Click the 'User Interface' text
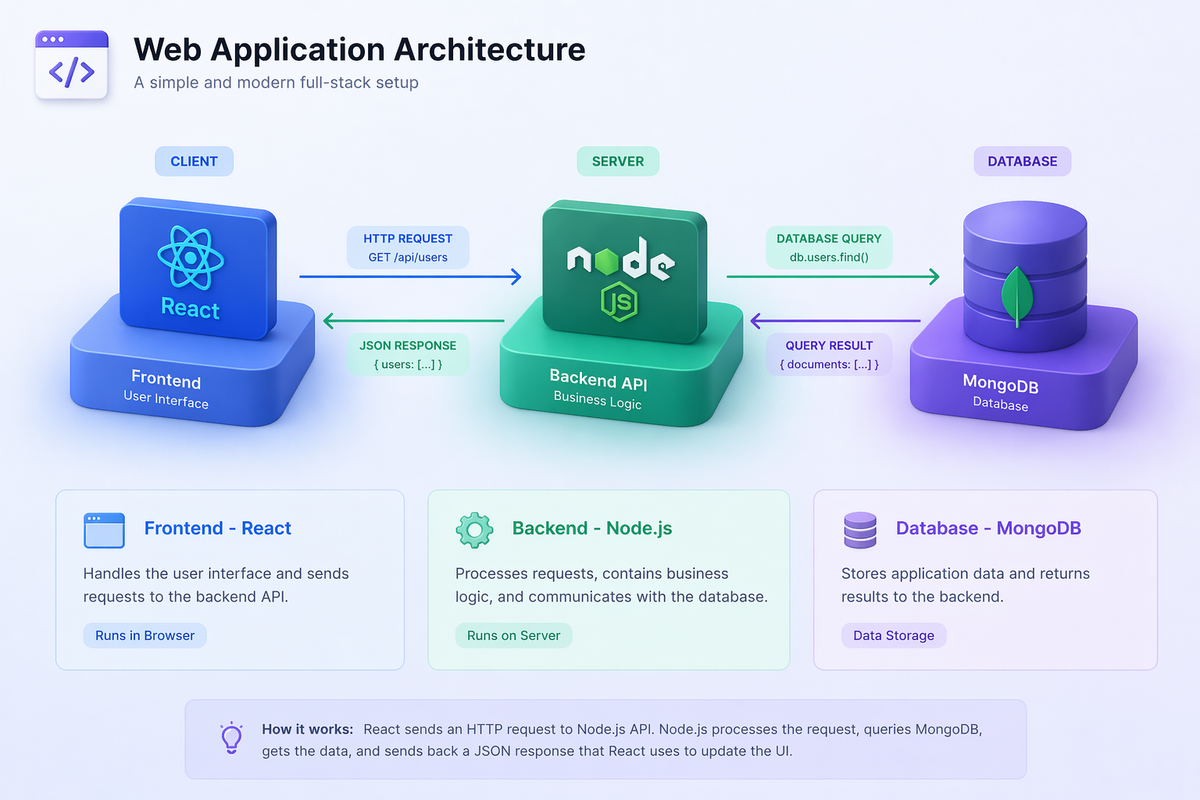Viewport: 1200px width, 800px height. click(166, 401)
